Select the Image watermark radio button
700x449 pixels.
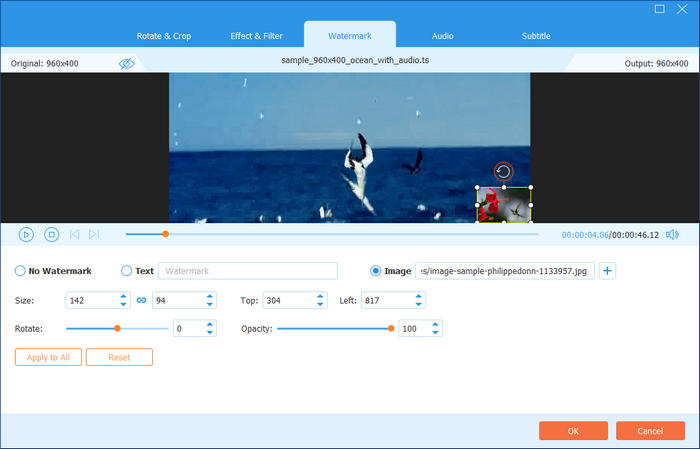point(376,271)
